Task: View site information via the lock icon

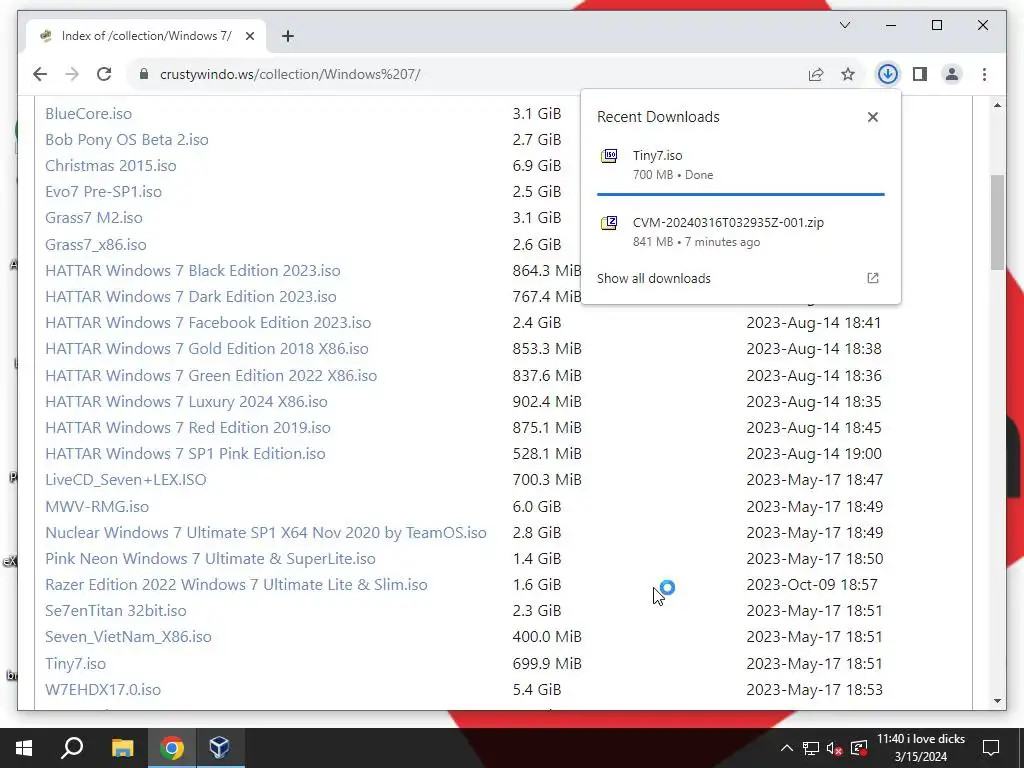Action: [144, 74]
